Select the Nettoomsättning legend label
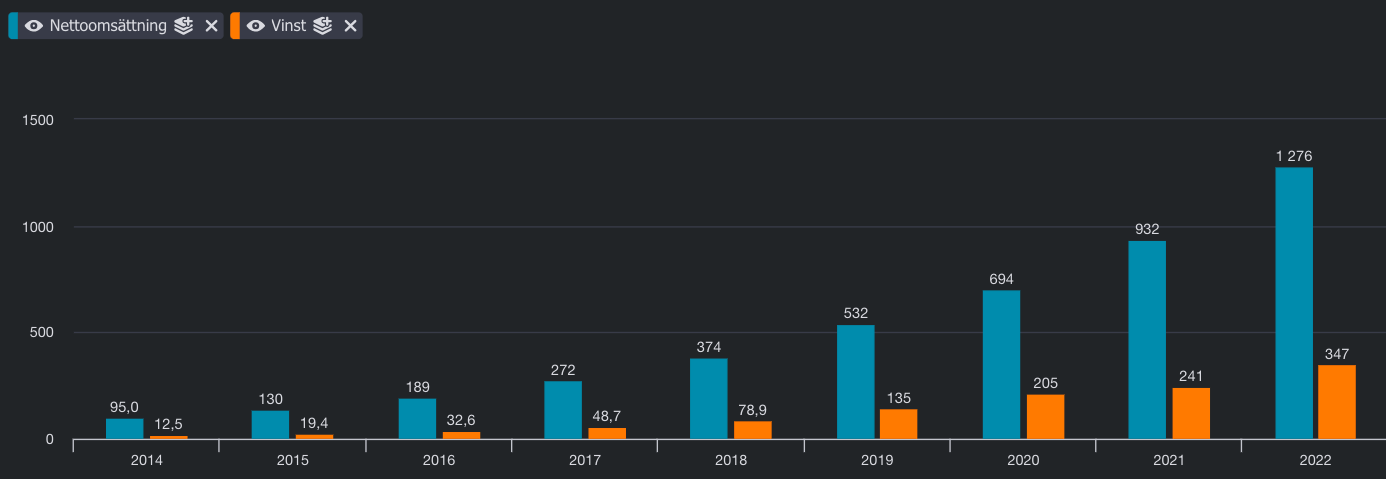1386x479 pixels. point(108,26)
